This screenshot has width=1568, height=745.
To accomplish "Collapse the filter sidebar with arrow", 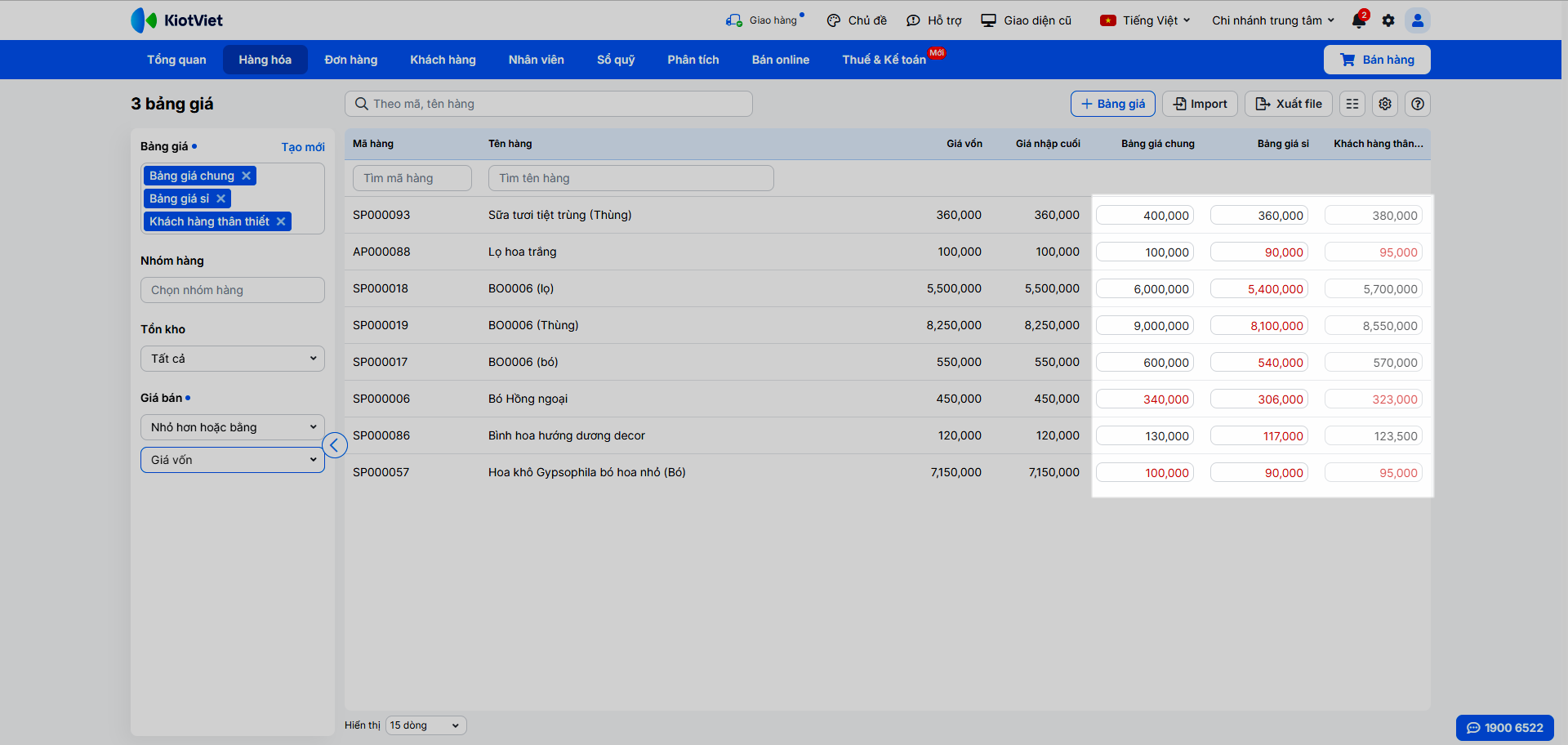I will (335, 445).
